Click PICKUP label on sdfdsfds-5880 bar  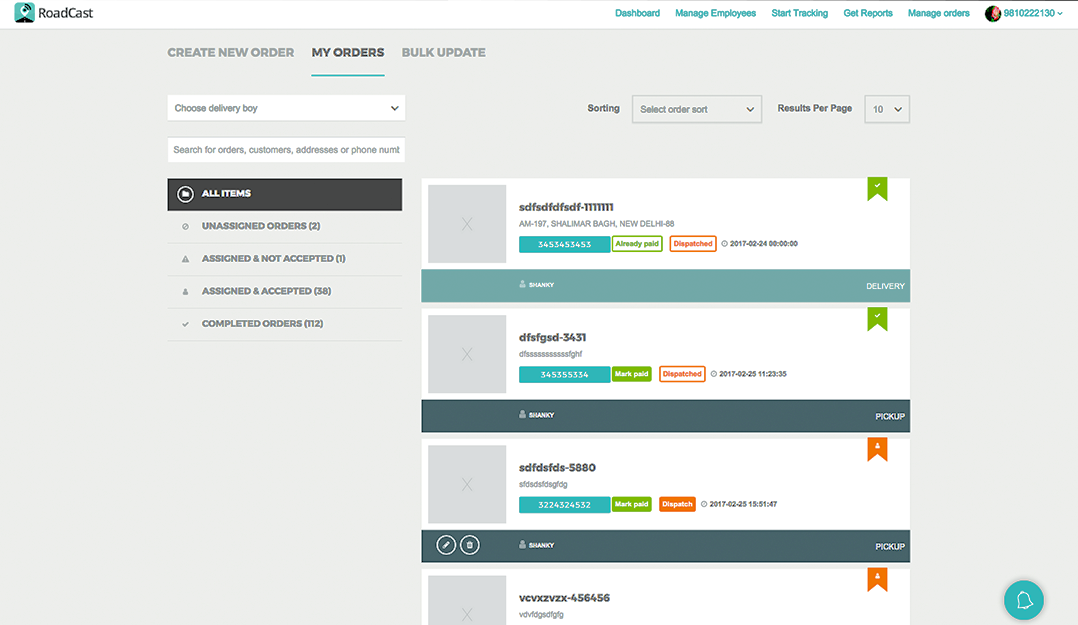tap(890, 547)
